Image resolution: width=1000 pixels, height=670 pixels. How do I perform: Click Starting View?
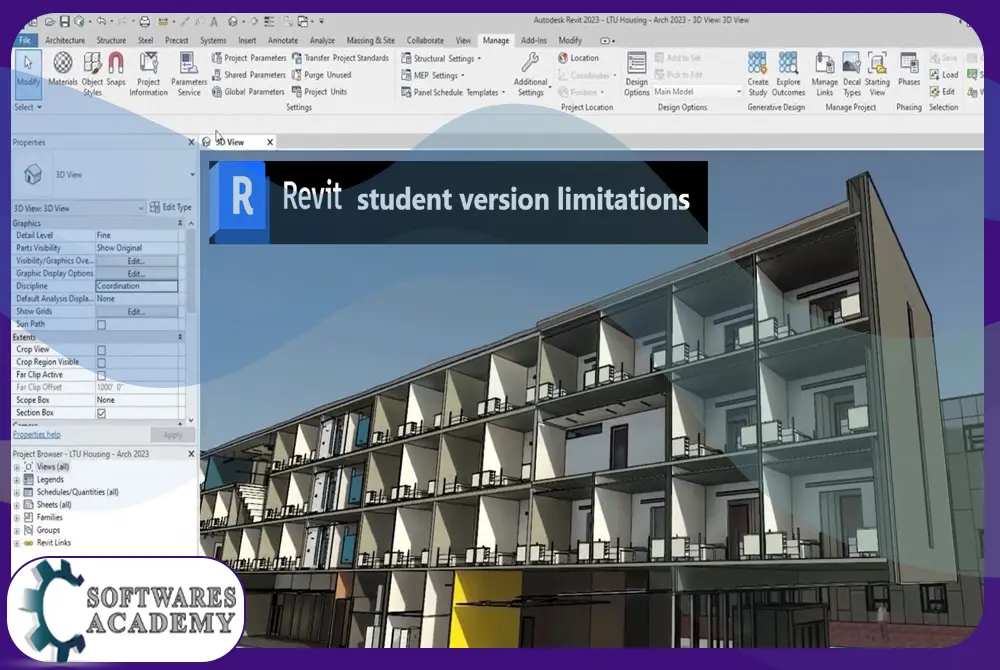(x=877, y=74)
